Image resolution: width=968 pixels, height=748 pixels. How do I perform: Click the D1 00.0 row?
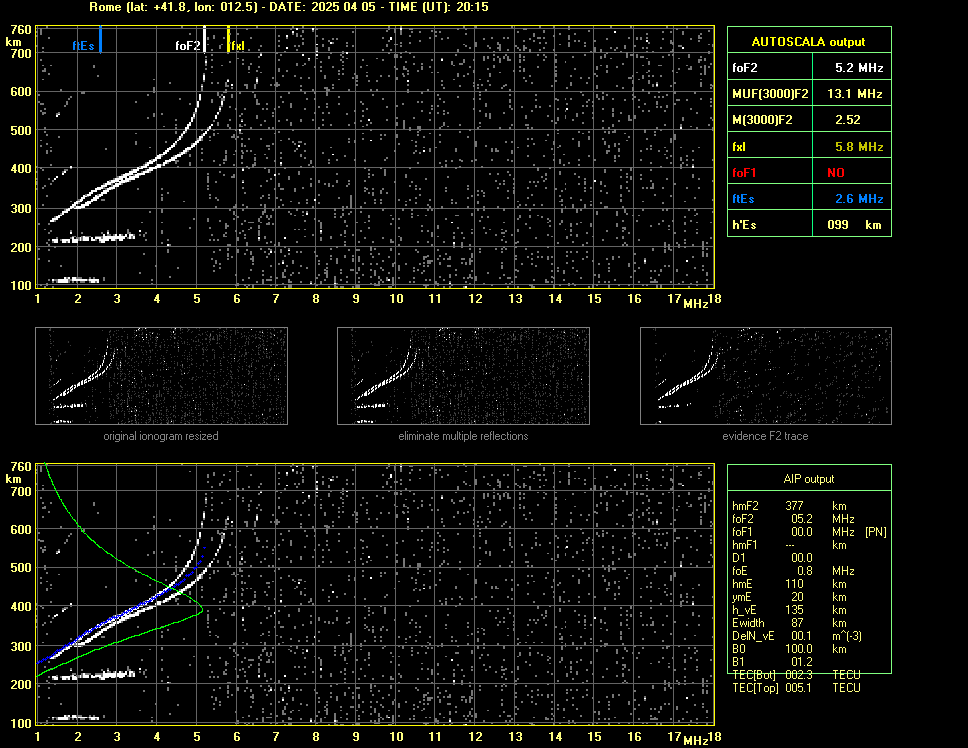click(x=773, y=558)
